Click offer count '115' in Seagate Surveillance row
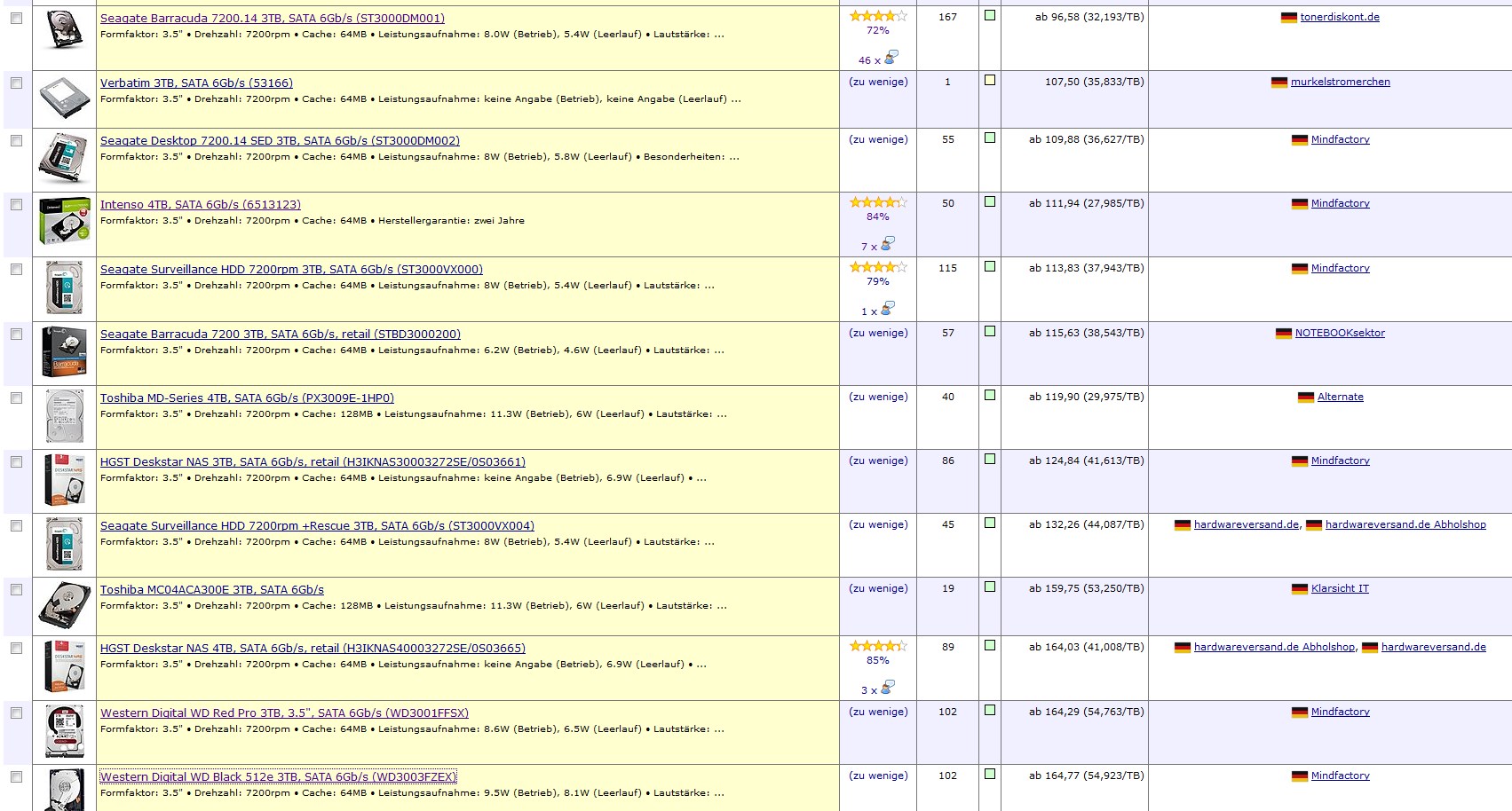 pos(948,269)
